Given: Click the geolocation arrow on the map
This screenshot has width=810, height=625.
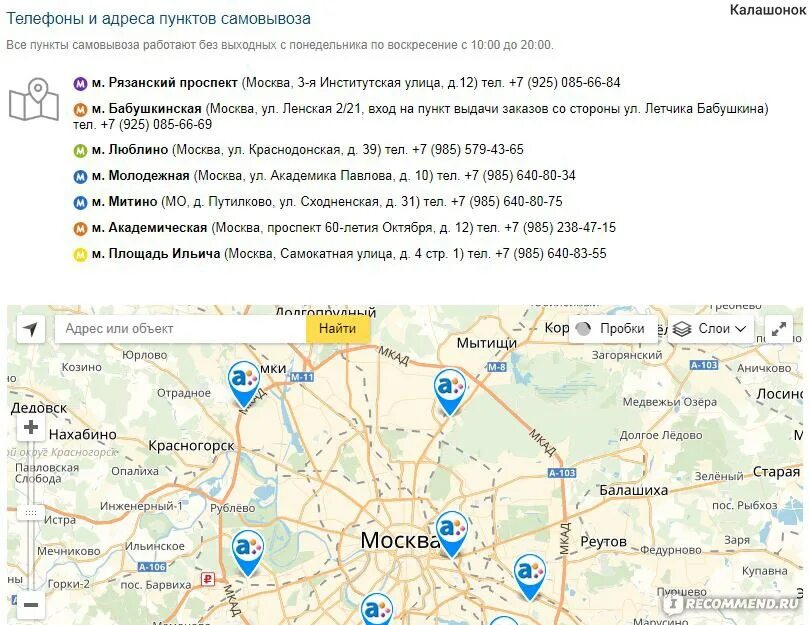Looking at the screenshot, I should pos(31,329).
